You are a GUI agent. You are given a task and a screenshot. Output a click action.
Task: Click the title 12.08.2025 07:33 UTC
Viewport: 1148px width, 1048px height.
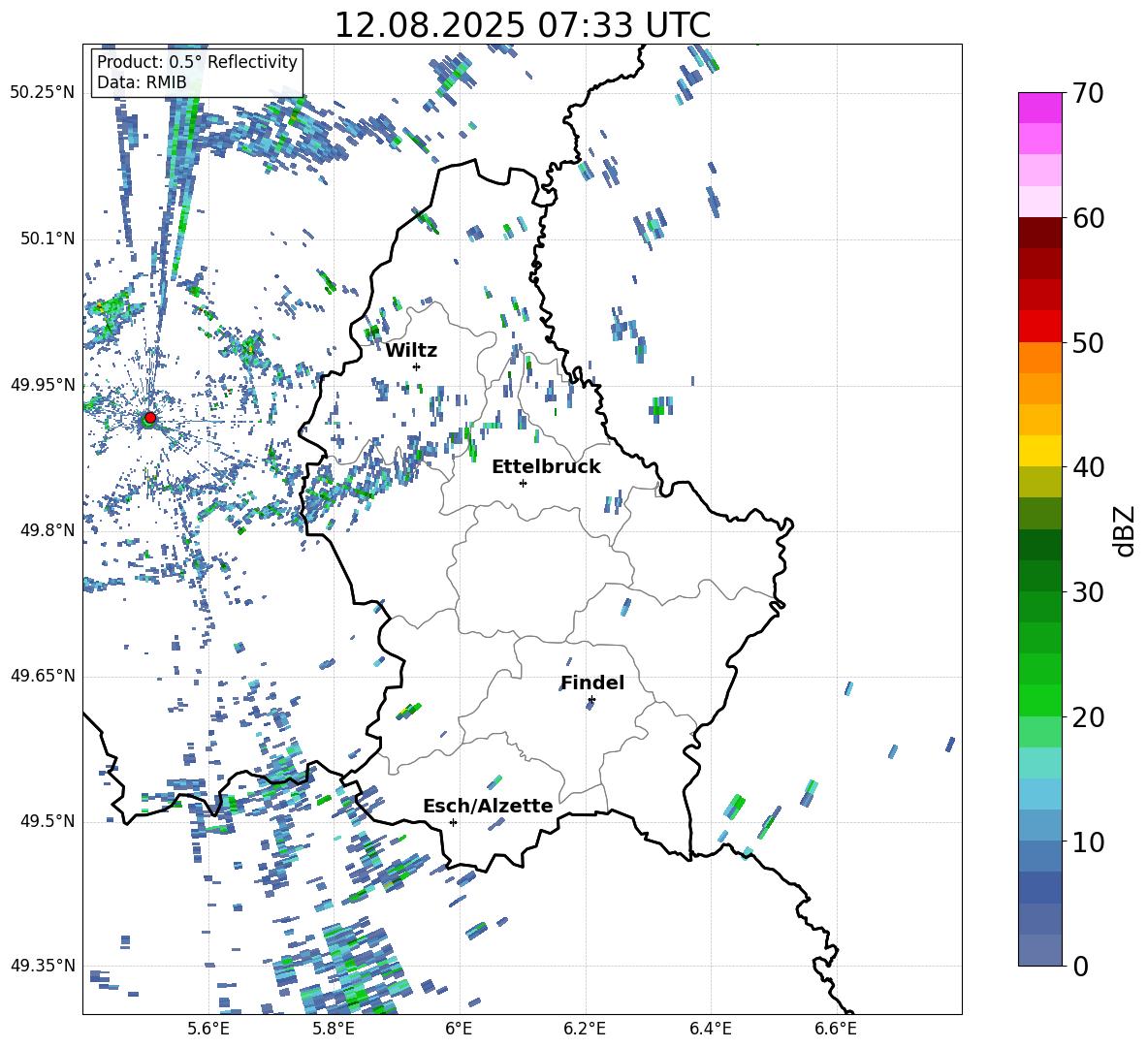tap(522, 25)
